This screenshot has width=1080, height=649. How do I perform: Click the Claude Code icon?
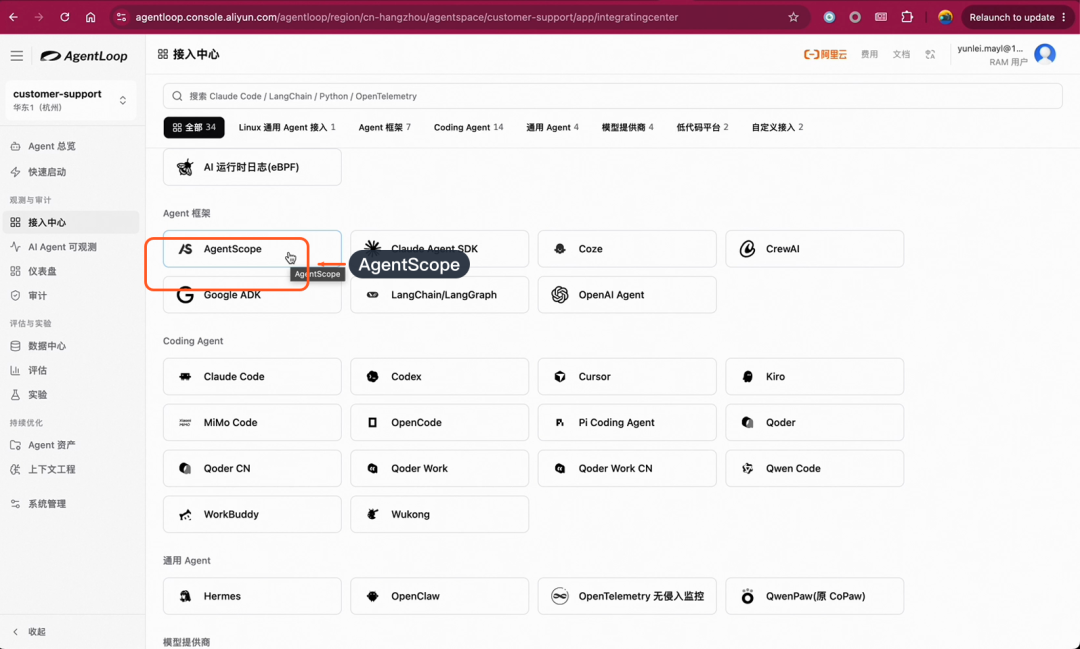coord(185,377)
